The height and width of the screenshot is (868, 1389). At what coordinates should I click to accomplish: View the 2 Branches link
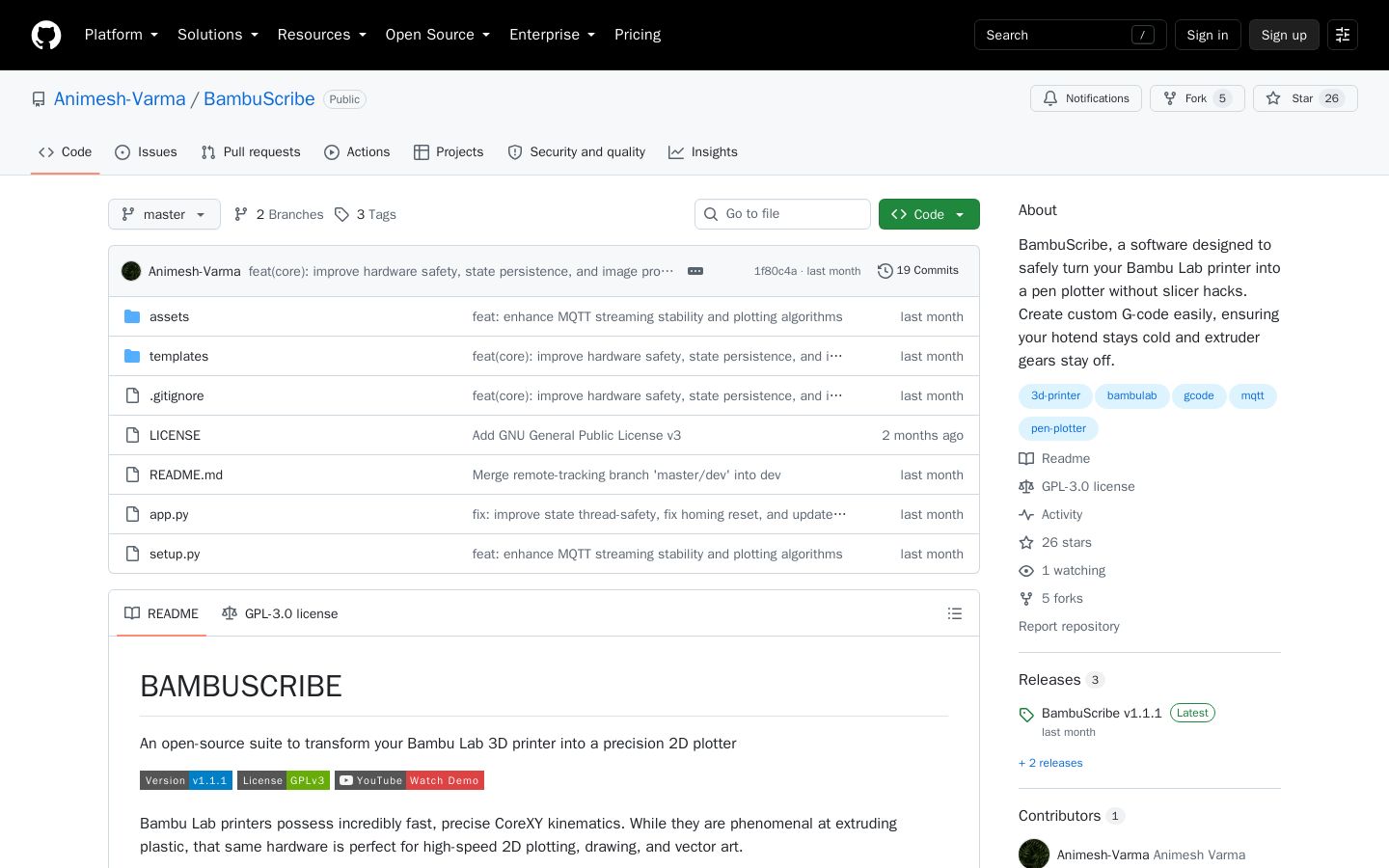tap(279, 214)
